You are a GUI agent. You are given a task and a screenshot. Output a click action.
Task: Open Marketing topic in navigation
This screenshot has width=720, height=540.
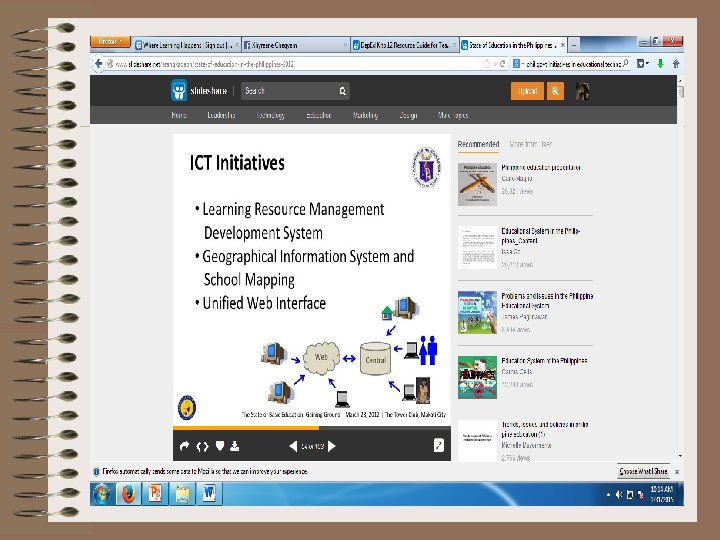366,115
